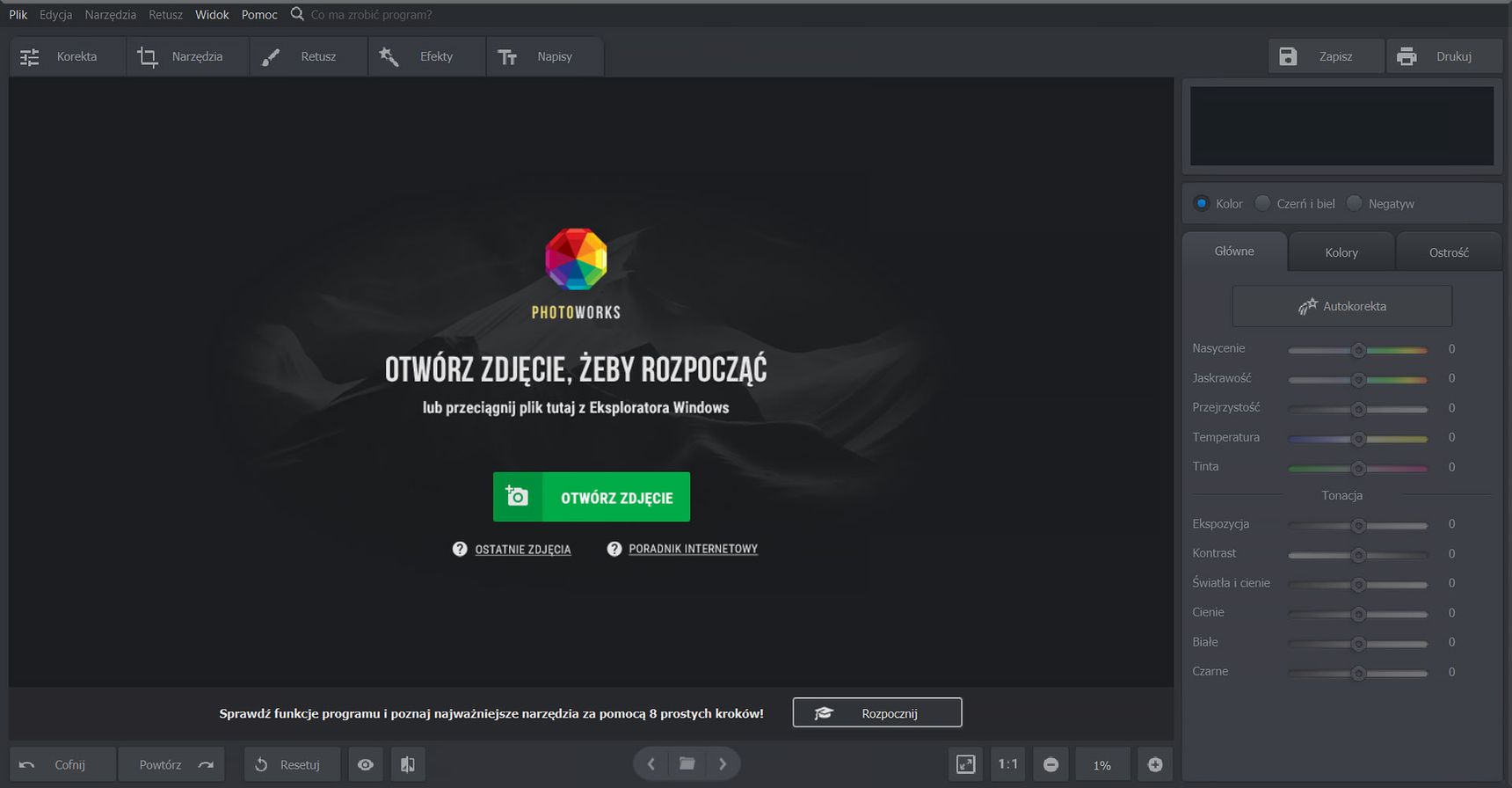Click the 1:1 actual size button
This screenshot has width=1512, height=788.
click(x=1008, y=764)
